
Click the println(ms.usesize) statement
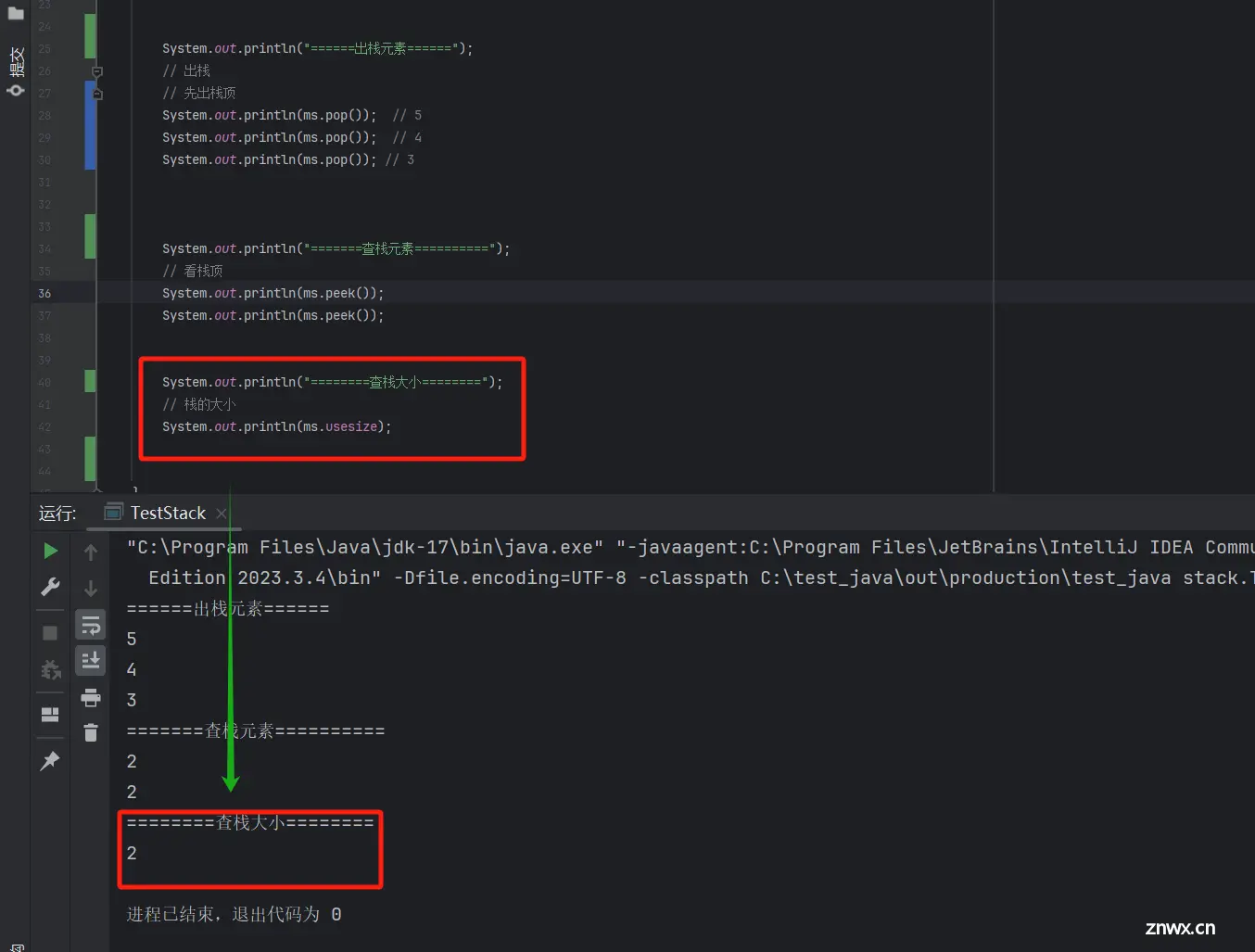pos(276,426)
